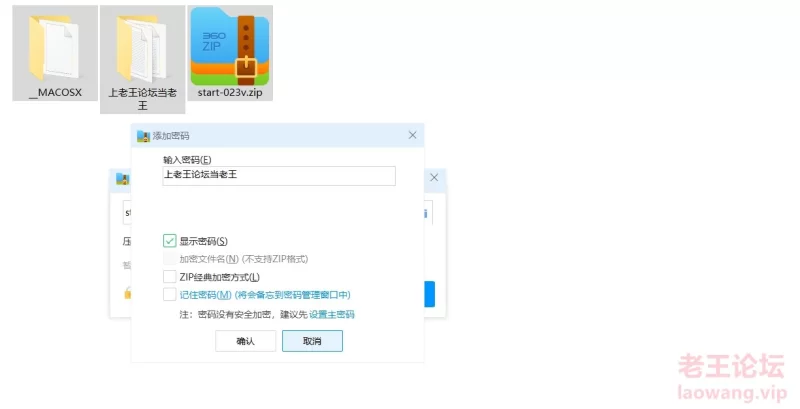Cancel with the 取消 button

click(312, 341)
